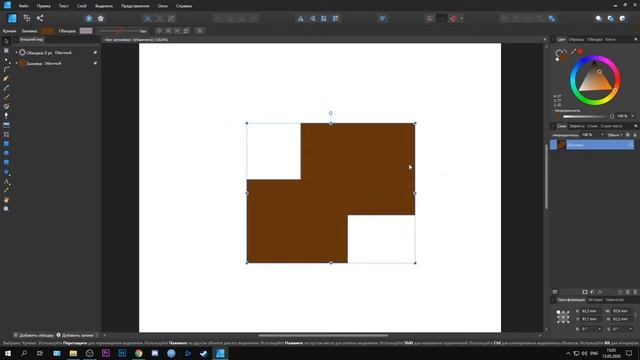This screenshot has width=640, height=360.
Task: Switch to the Swatches tab
Action: point(576,39)
